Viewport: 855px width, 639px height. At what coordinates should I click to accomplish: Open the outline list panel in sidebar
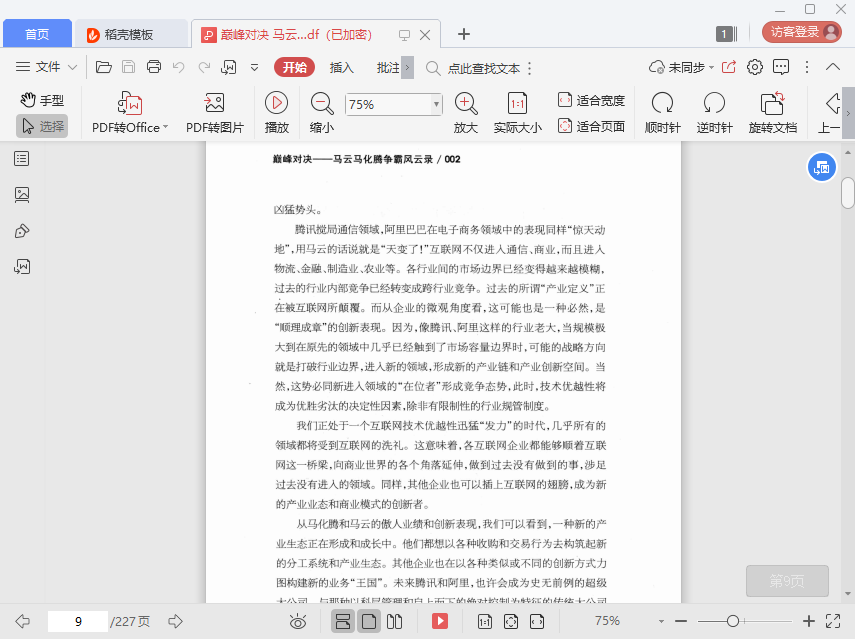click(22, 158)
